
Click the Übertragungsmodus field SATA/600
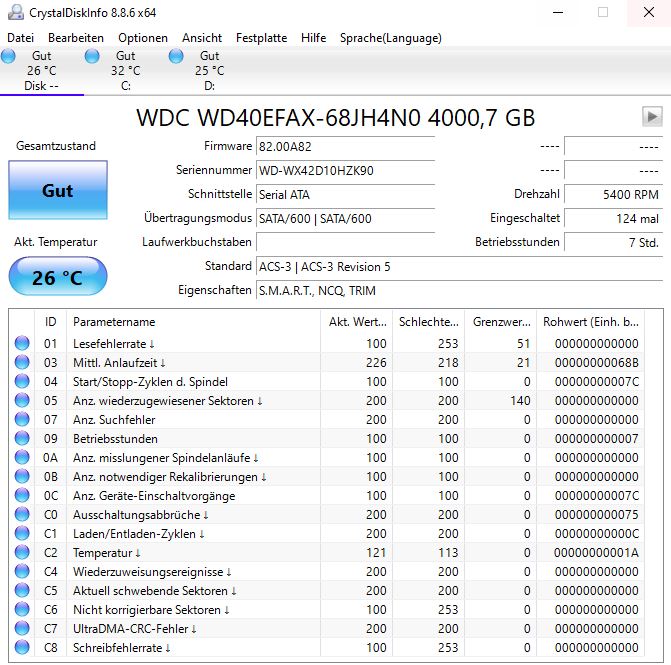coord(345,218)
